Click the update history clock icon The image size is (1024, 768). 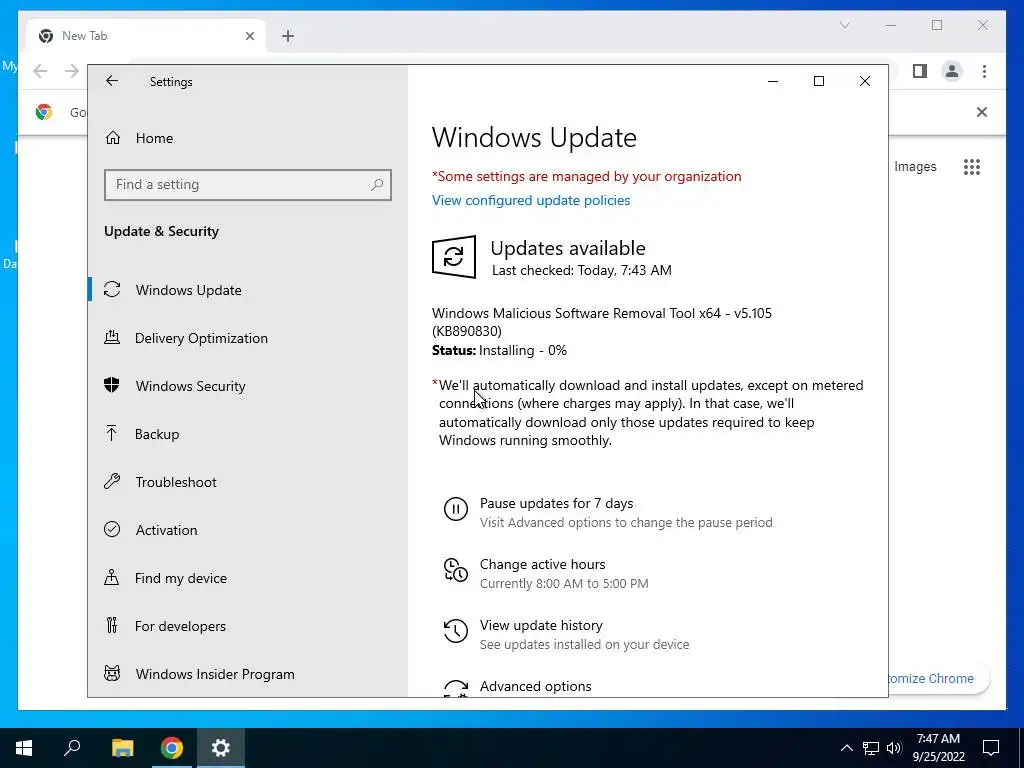tap(456, 631)
